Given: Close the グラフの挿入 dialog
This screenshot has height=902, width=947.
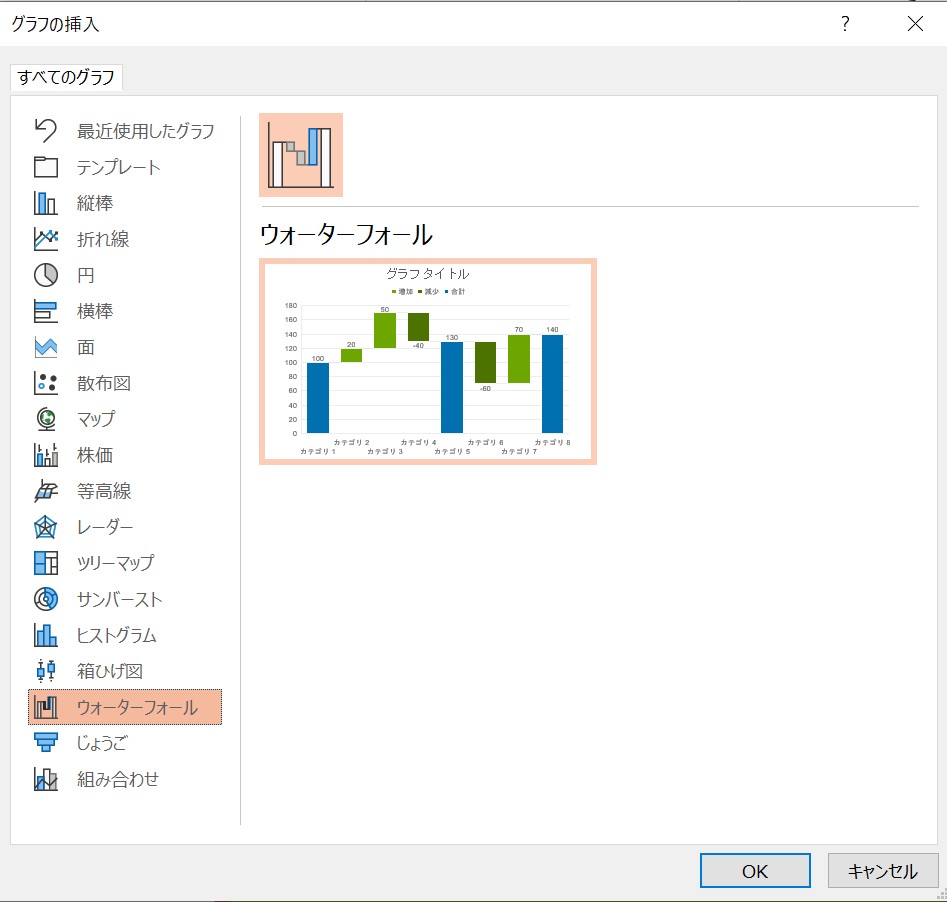Looking at the screenshot, I should [915, 24].
